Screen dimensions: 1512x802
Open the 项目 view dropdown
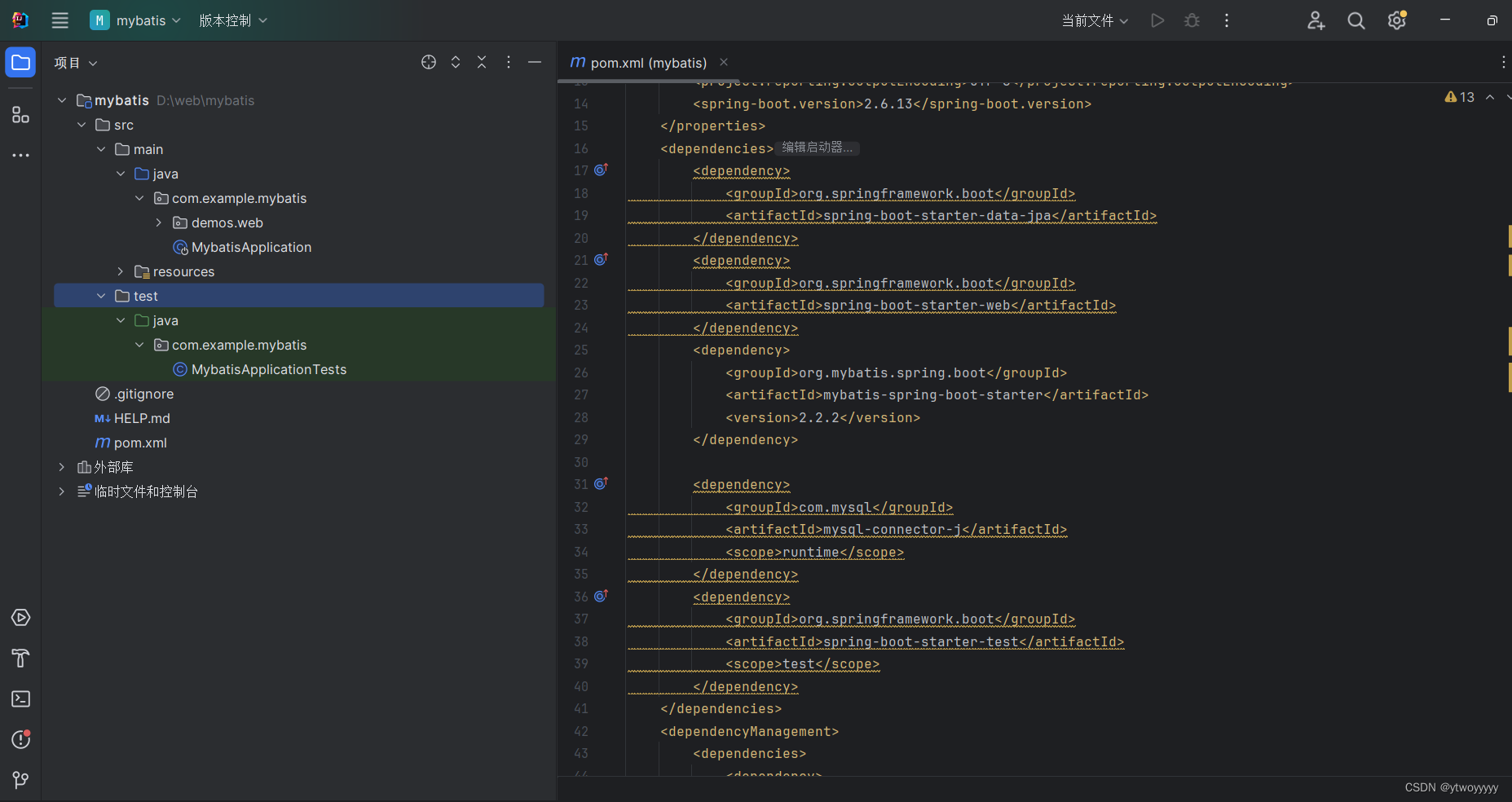[76, 63]
